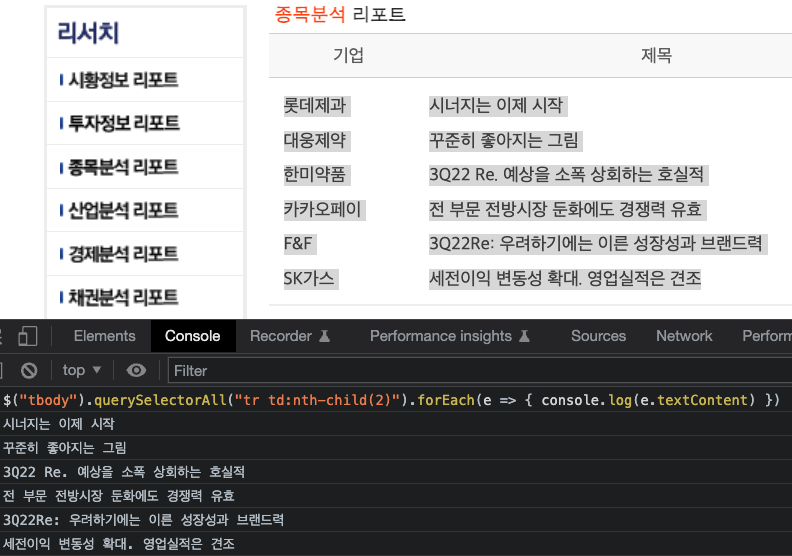Screen dimensions: 792x556
Task: Click console output 세전이익 변동성 확대. 영업실적은 견조
Action: 119,544
